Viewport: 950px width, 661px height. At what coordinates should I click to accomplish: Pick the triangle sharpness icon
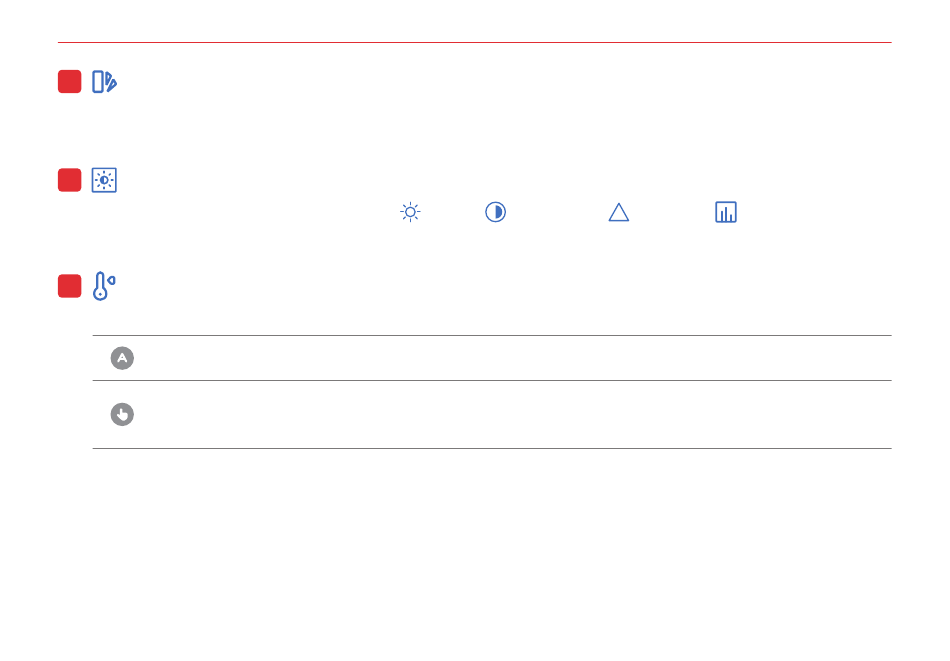coord(619,213)
